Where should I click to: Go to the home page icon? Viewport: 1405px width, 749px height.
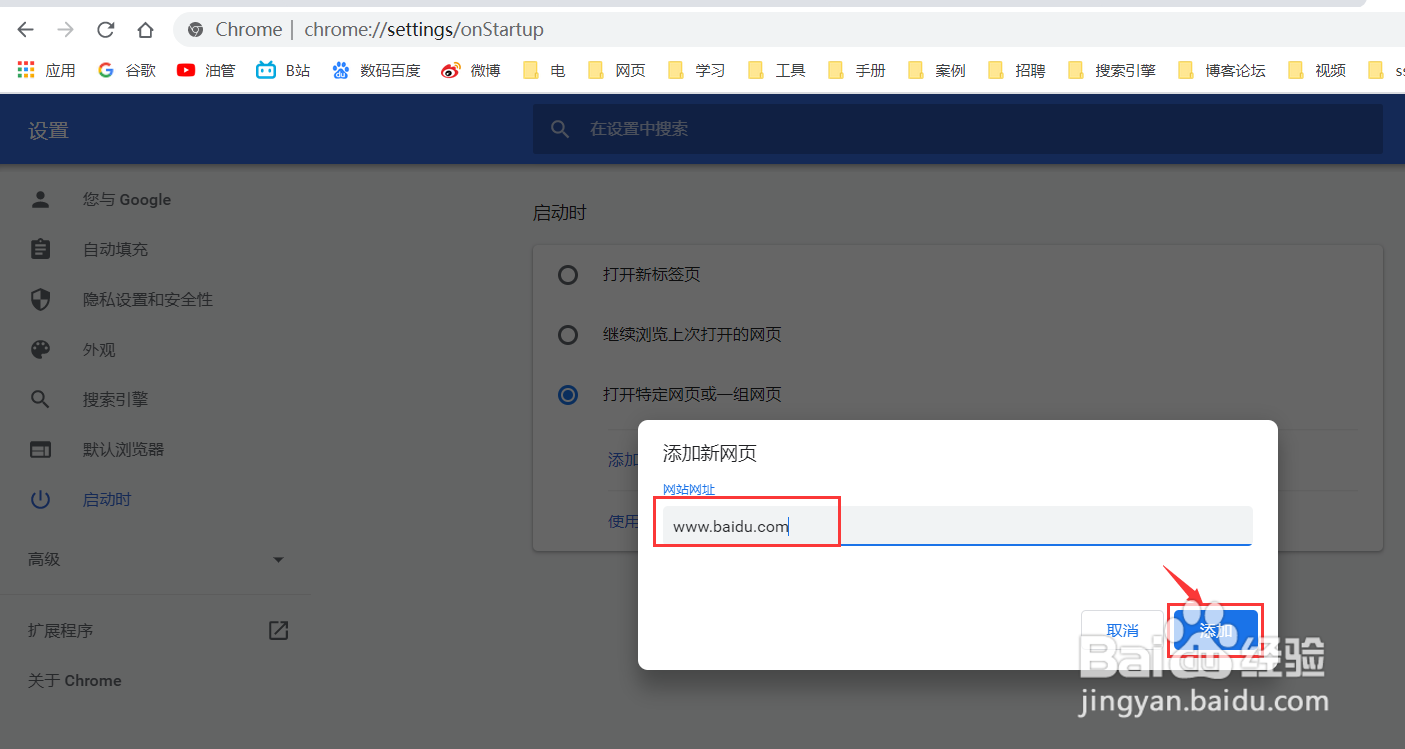146,30
